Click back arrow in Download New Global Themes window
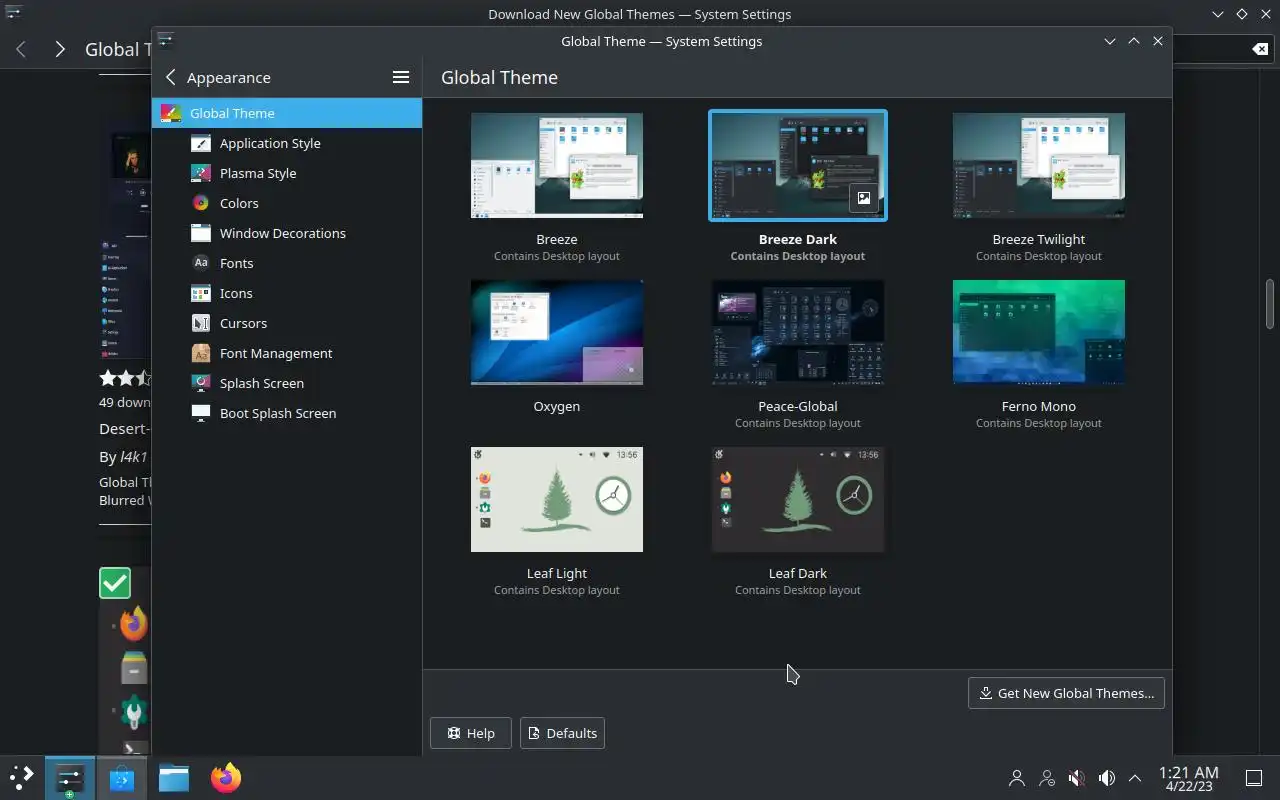Screen dimensions: 1280x800 pyautogui.click(x=21, y=49)
